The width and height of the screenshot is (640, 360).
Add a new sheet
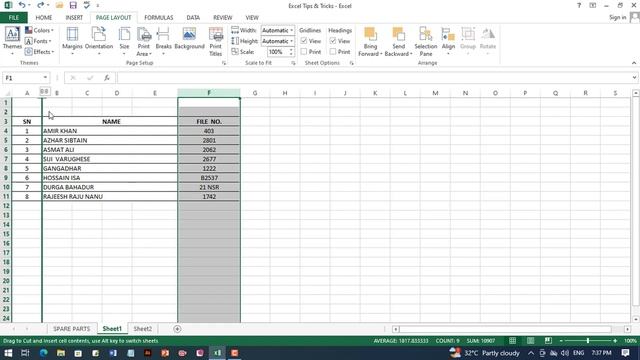[177, 329]
